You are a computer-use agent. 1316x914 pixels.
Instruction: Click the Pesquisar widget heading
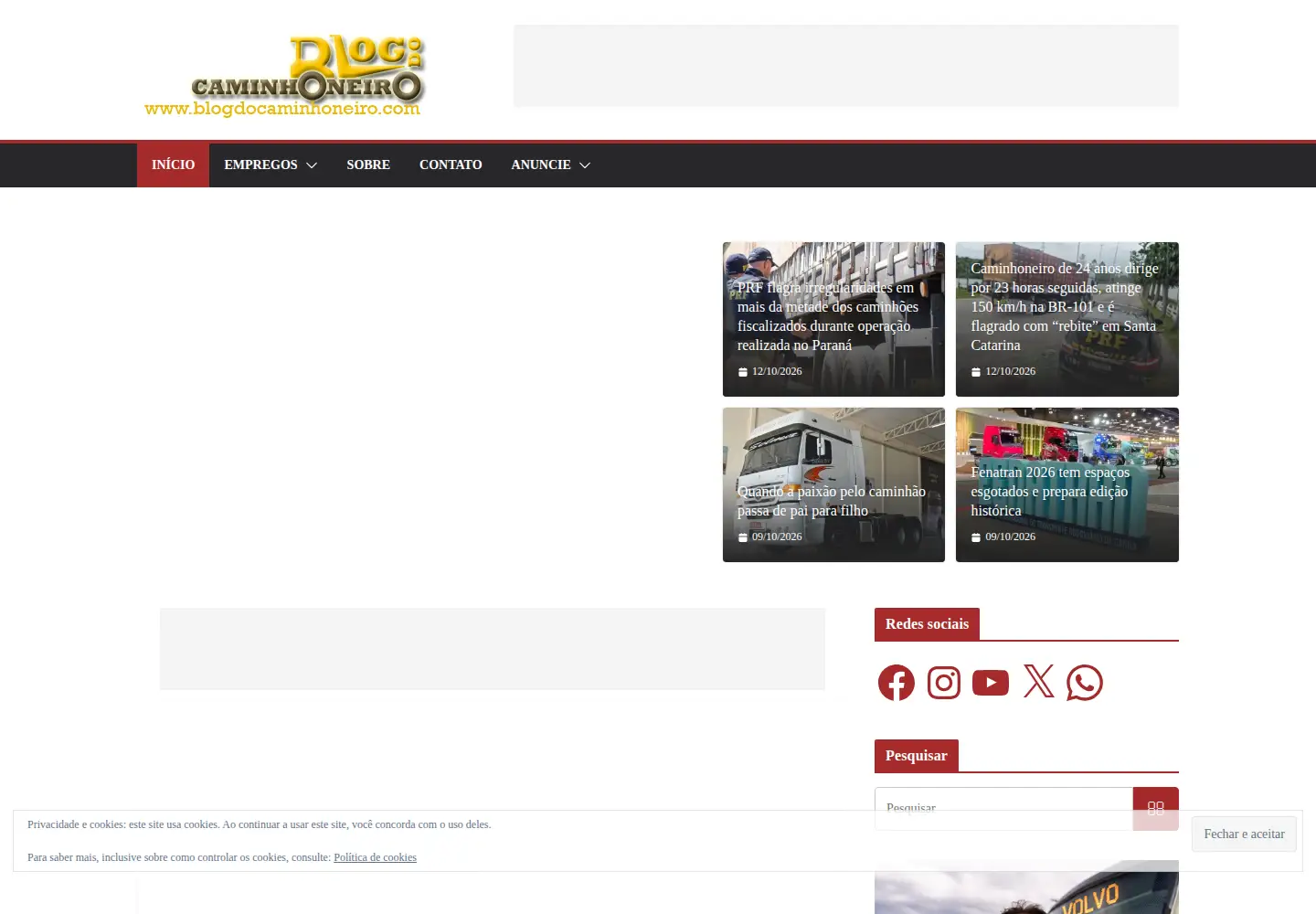tap(916, 756)
